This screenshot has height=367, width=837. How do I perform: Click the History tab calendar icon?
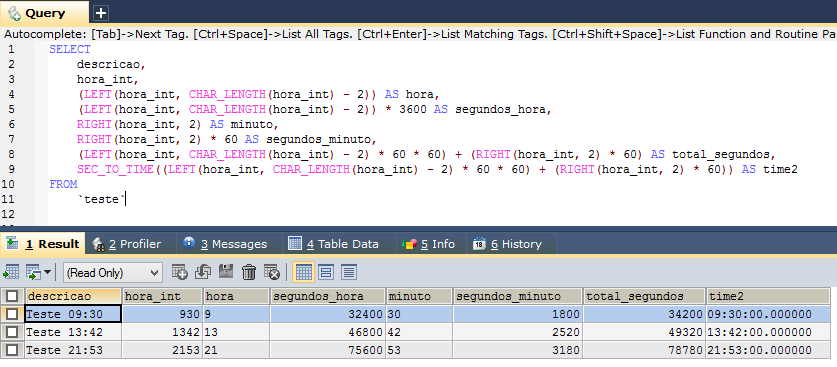[x=479, y=244]
